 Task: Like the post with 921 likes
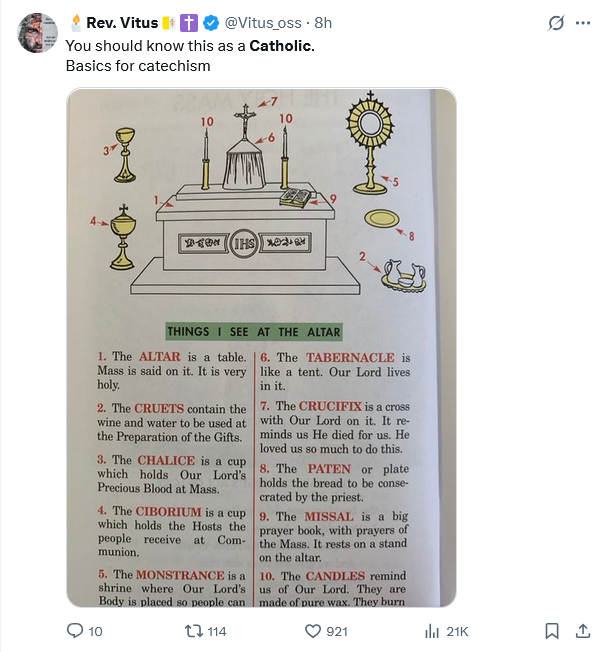pos(313,631)
